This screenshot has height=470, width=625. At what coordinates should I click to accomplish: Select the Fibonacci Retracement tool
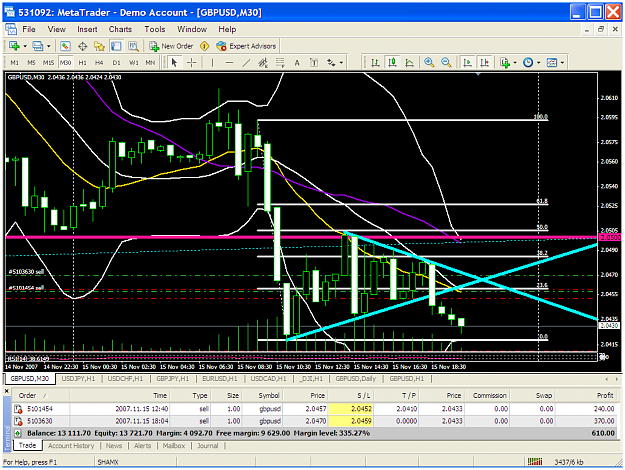coord(280,63)
